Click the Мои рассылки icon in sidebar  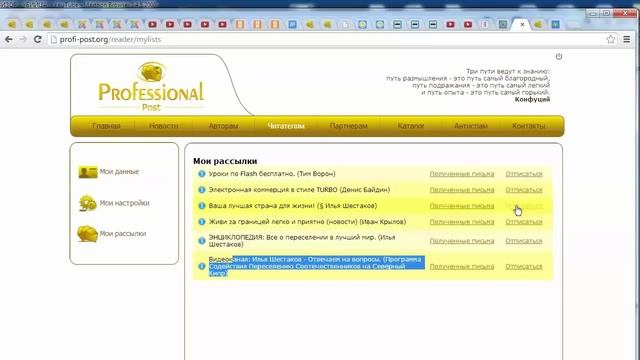click(87, 234)
